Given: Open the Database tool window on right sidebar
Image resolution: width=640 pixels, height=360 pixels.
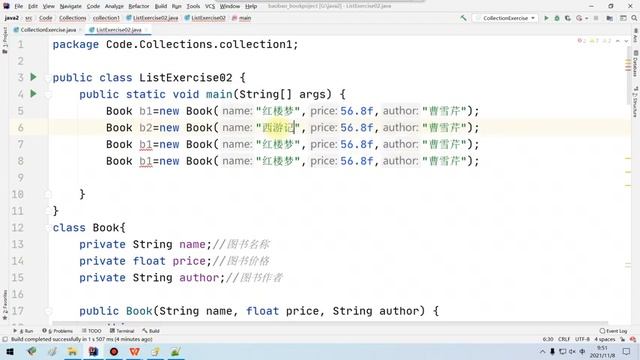Looking at the screenshot, I should pyautogui.click(x=636, y=63).
